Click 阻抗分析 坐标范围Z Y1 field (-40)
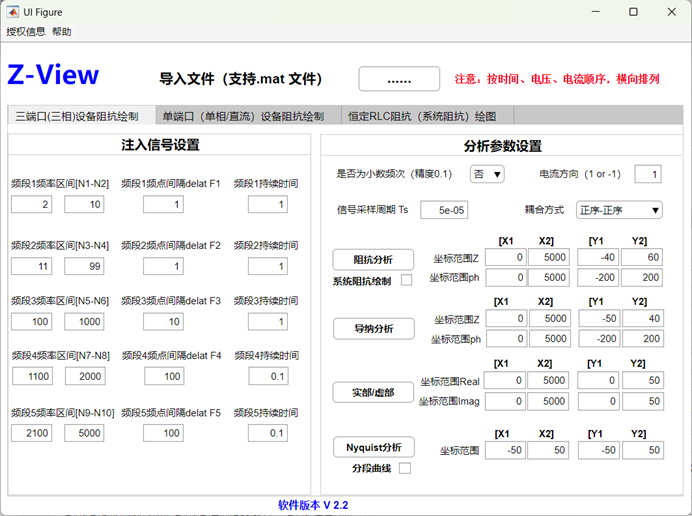The height and width of the screenshot is (516, 692). (598, 257)
